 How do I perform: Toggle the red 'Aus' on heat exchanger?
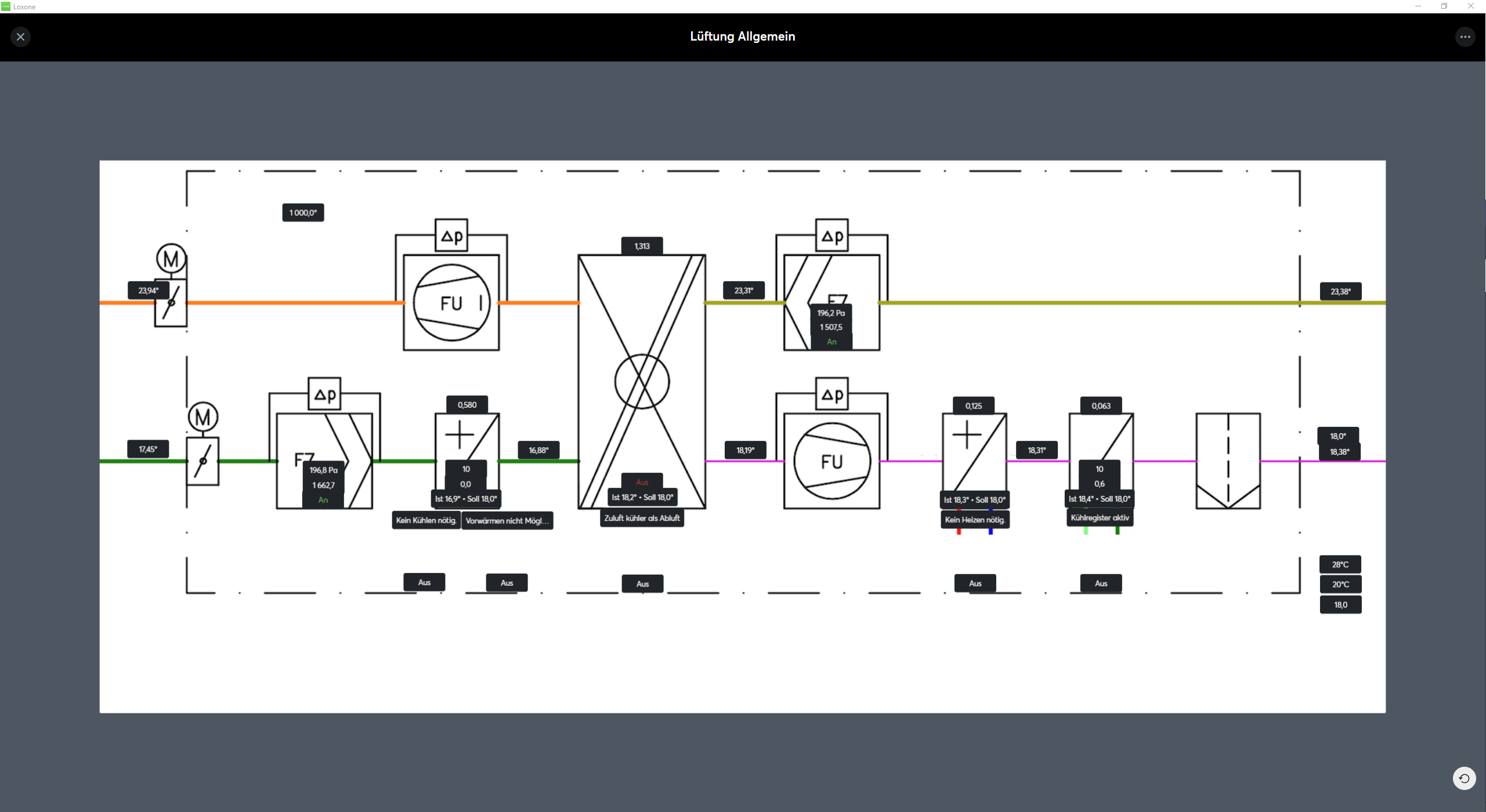(642, 482)
